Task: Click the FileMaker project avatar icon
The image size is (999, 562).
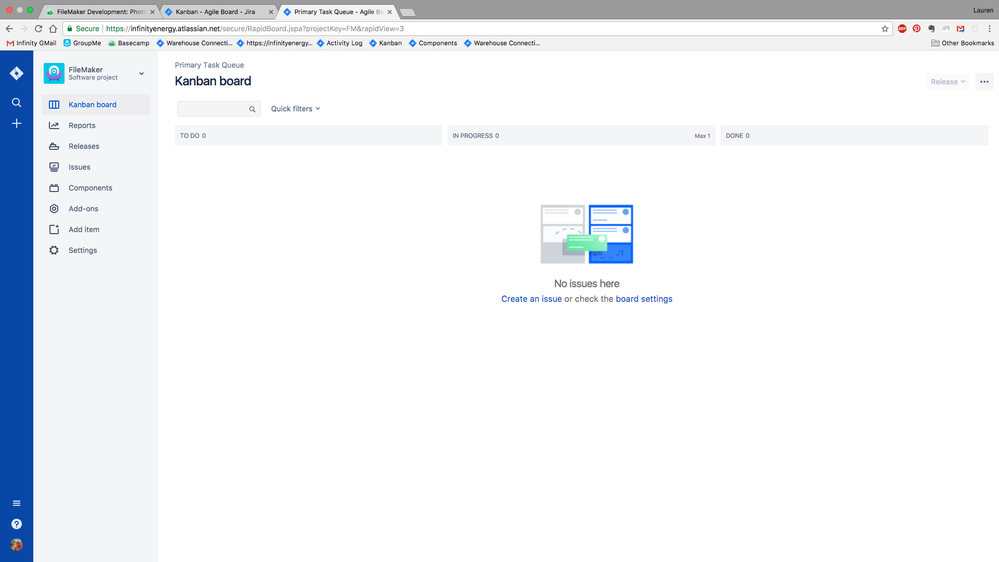Action: click(54, 73)
